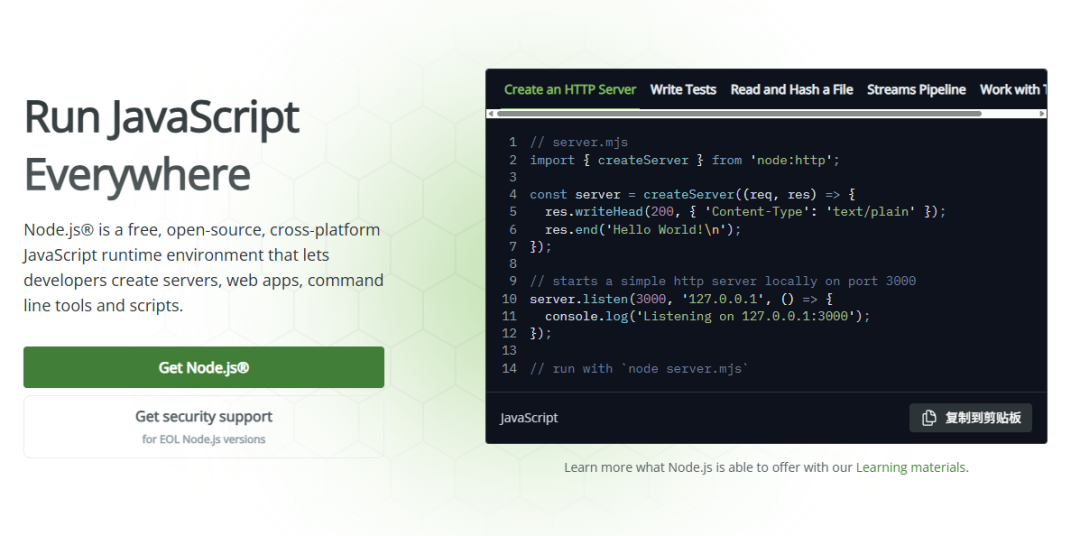Click the res.end('Hello World!') line

pyautogui.click(x=643, y=229)
